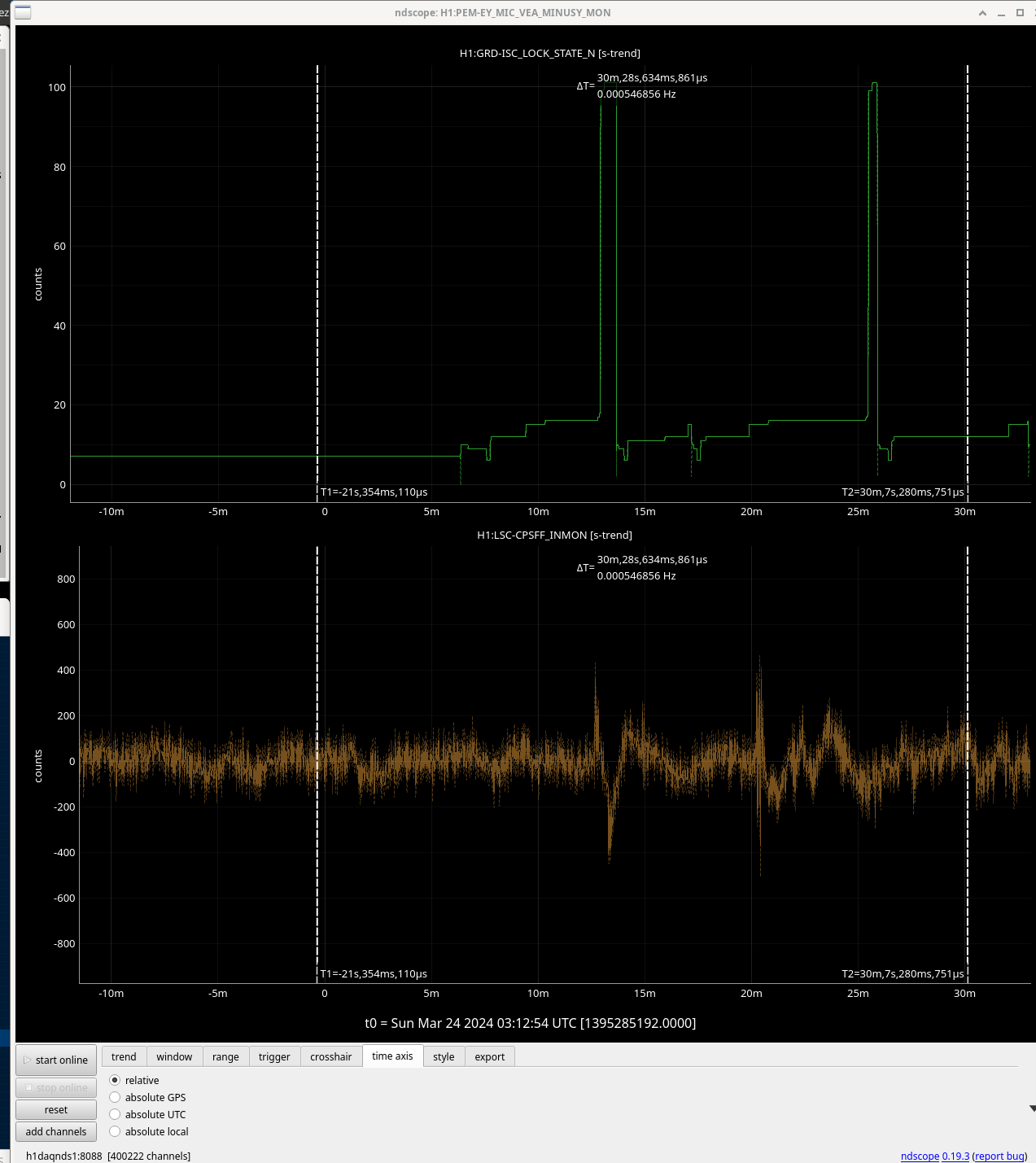Select absolute GPS time axis
The height and width of the screenshot is (1163, 1036).
pyautogui.click(x=115, y=1097)
